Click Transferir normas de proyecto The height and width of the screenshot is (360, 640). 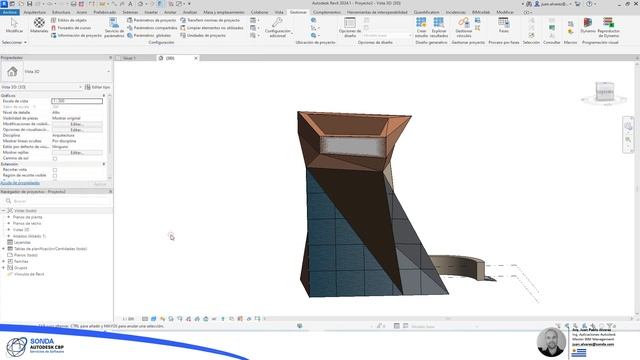coord(210,20)
